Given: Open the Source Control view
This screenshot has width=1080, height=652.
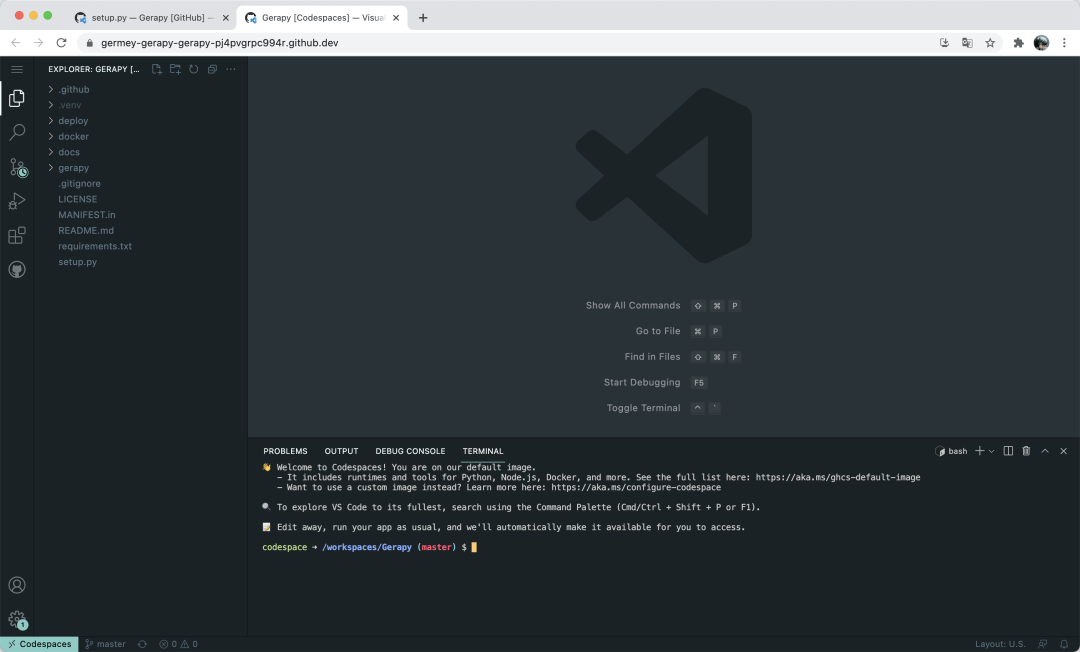Looking at the screenshot, I should [x=16, y=167].
